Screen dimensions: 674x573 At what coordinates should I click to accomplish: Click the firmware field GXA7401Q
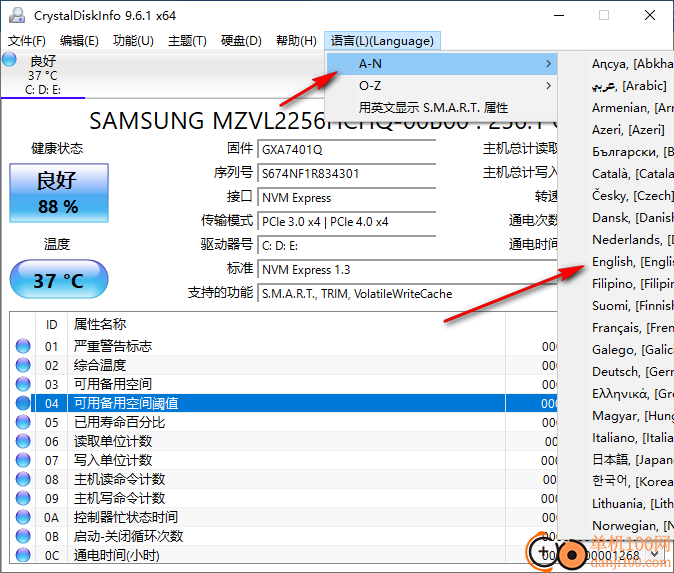pyautogui.click(x=346, y=150)
